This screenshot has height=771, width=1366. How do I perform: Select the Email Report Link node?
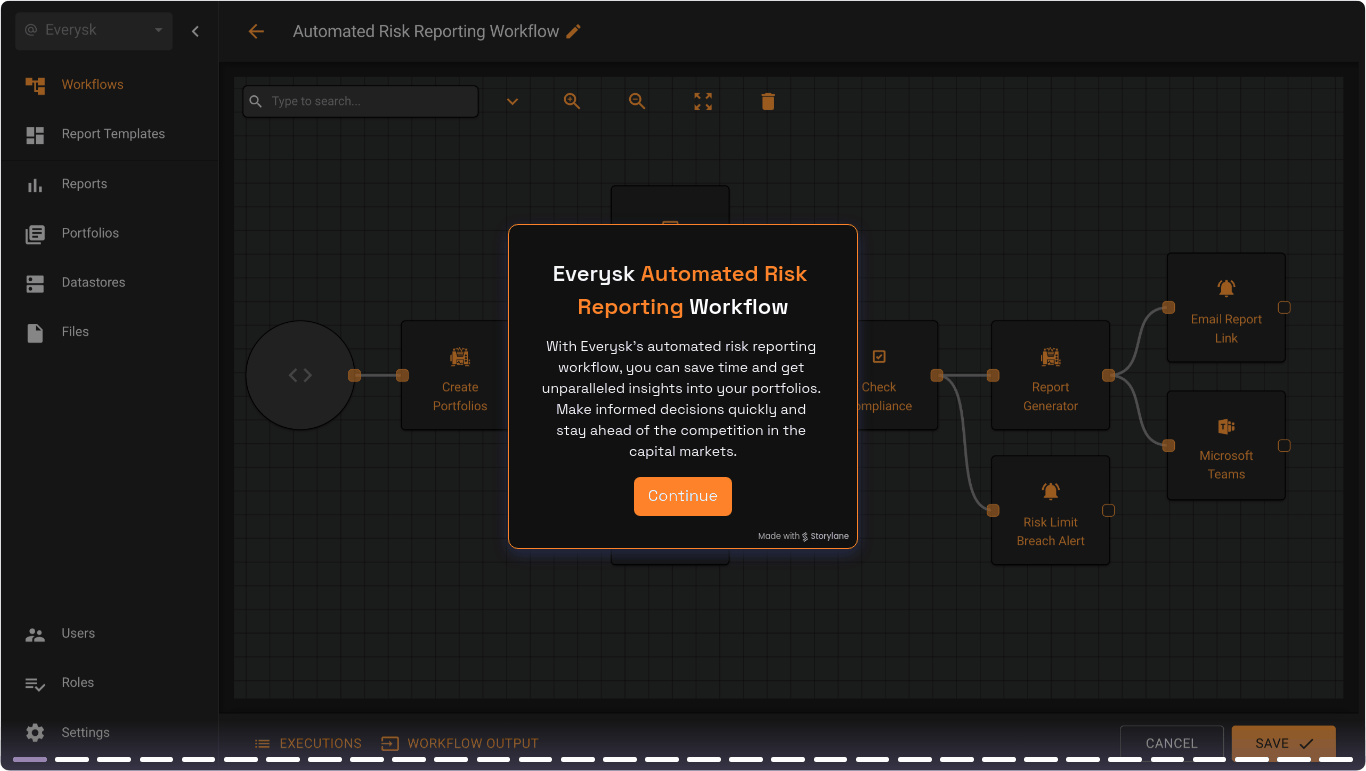(1226, 307)
